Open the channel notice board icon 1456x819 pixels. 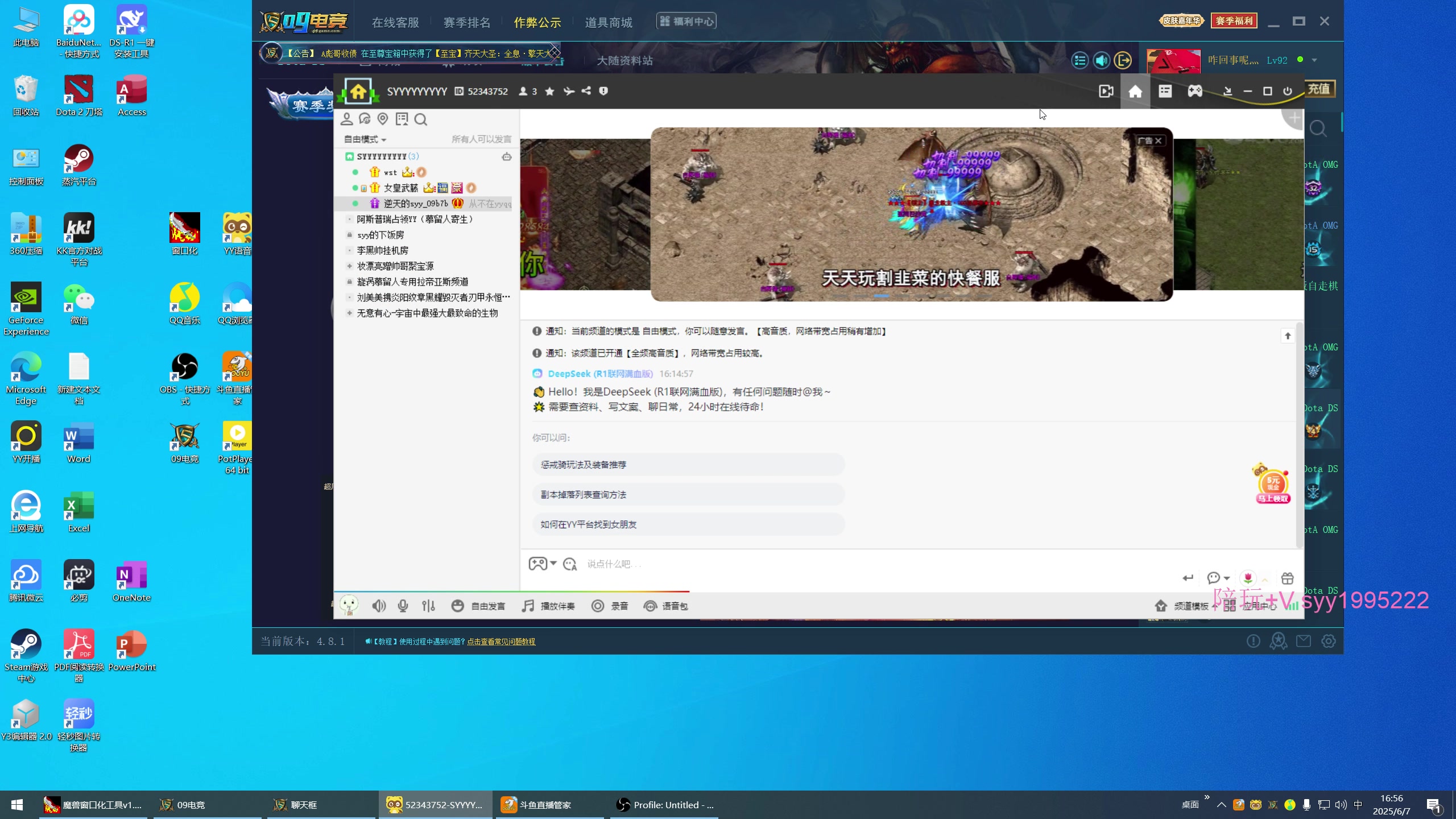tap(402, 119)
